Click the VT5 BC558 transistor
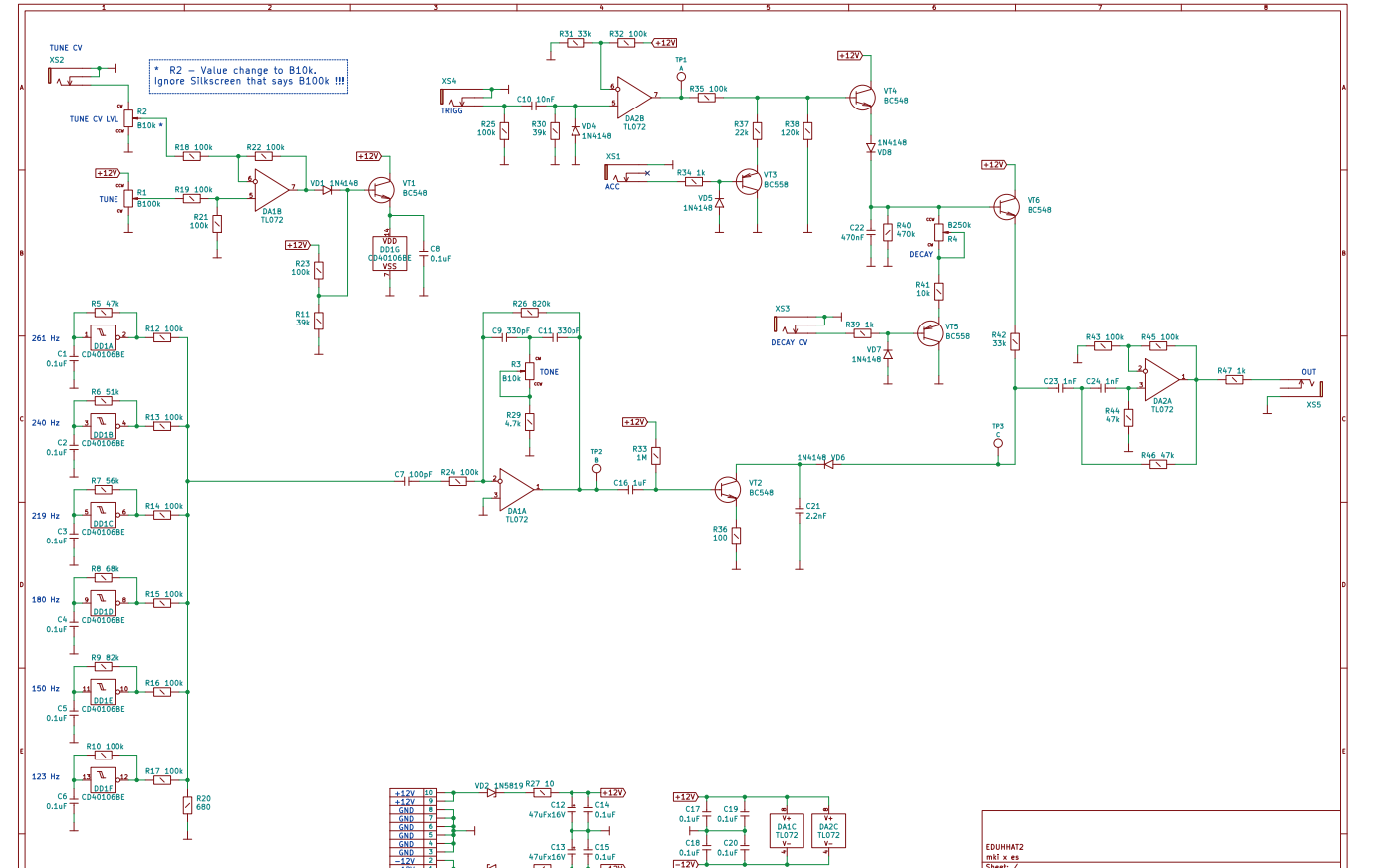This screenshot has width=1376, height=868. click(x=930, y=332)
